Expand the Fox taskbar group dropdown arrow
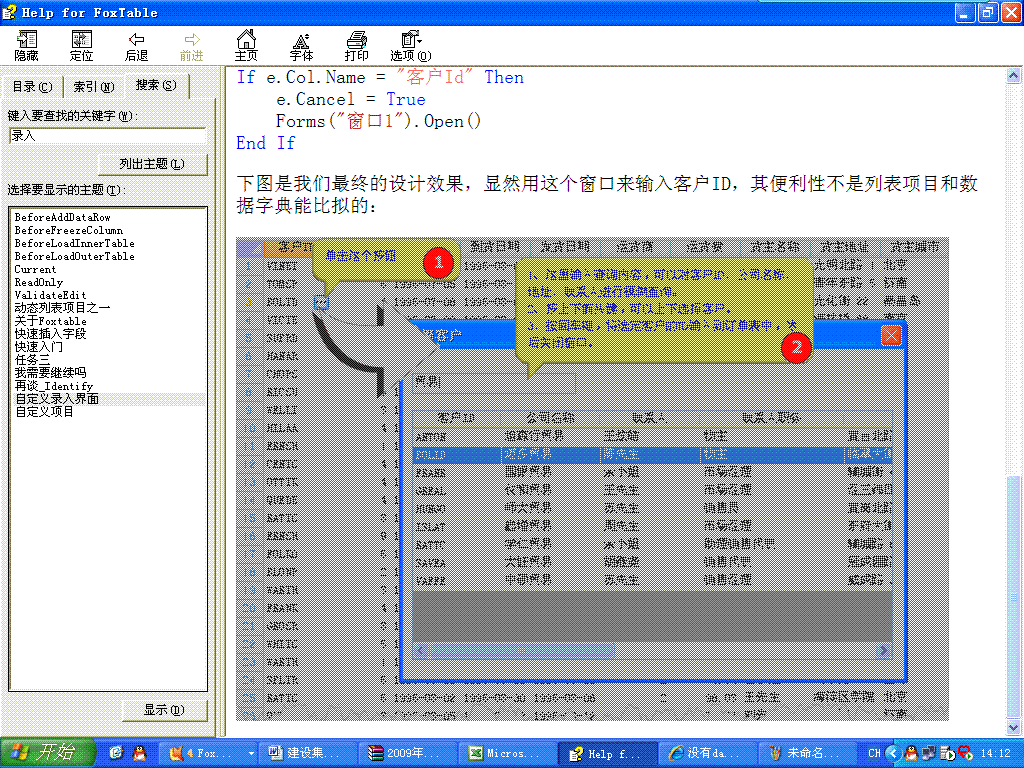The width and height of the screenshot is (1024, 768). click(x=251, y=754)
